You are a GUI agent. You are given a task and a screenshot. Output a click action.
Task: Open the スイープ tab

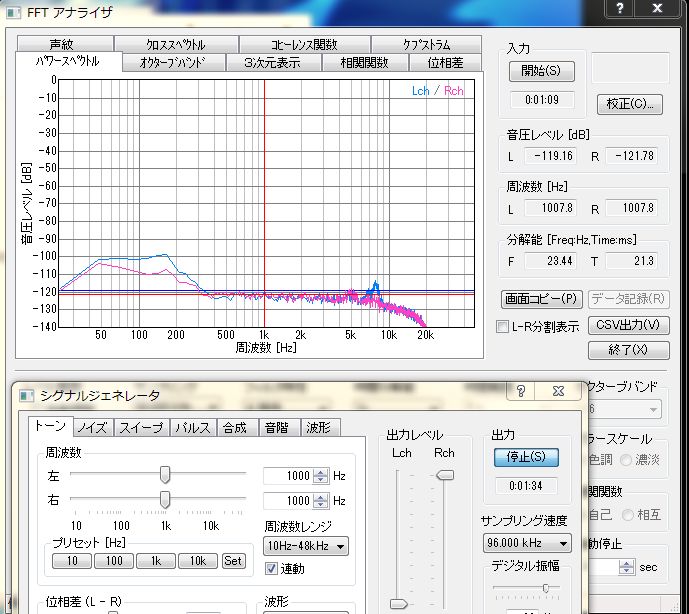tap(141, 428)
